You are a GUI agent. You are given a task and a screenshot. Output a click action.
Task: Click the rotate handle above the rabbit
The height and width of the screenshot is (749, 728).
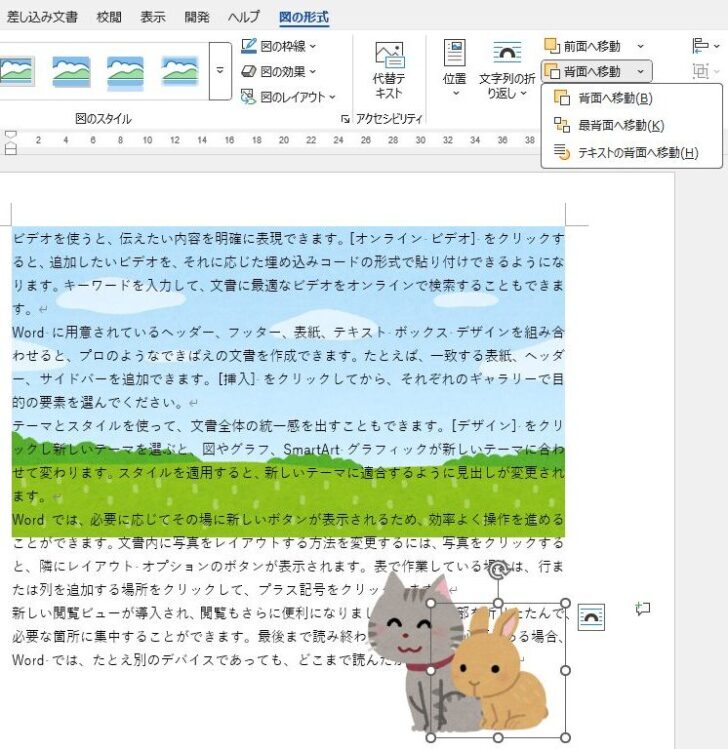[x=498, y=570]
